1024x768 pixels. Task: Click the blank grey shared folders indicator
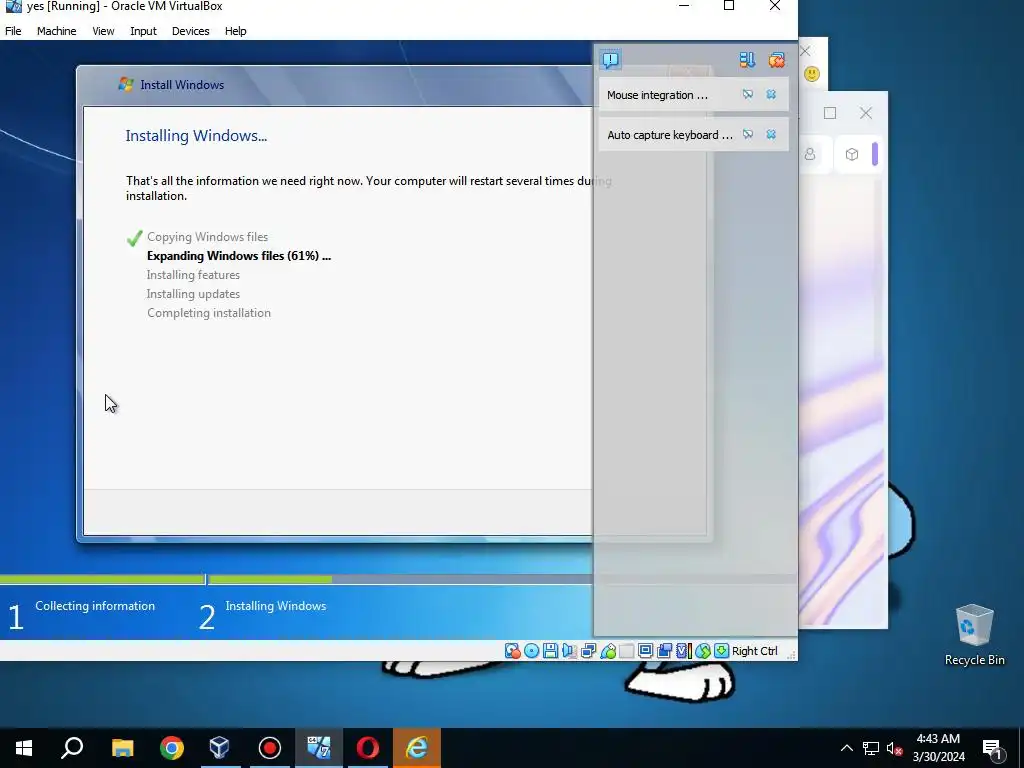[x=626, y=650]
